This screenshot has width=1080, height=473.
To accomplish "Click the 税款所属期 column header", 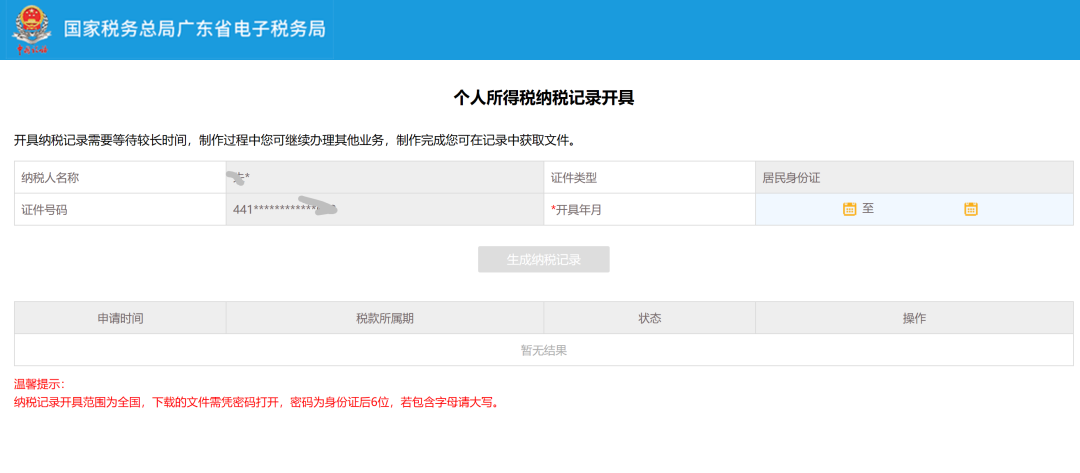I will (x=384, y=318).
